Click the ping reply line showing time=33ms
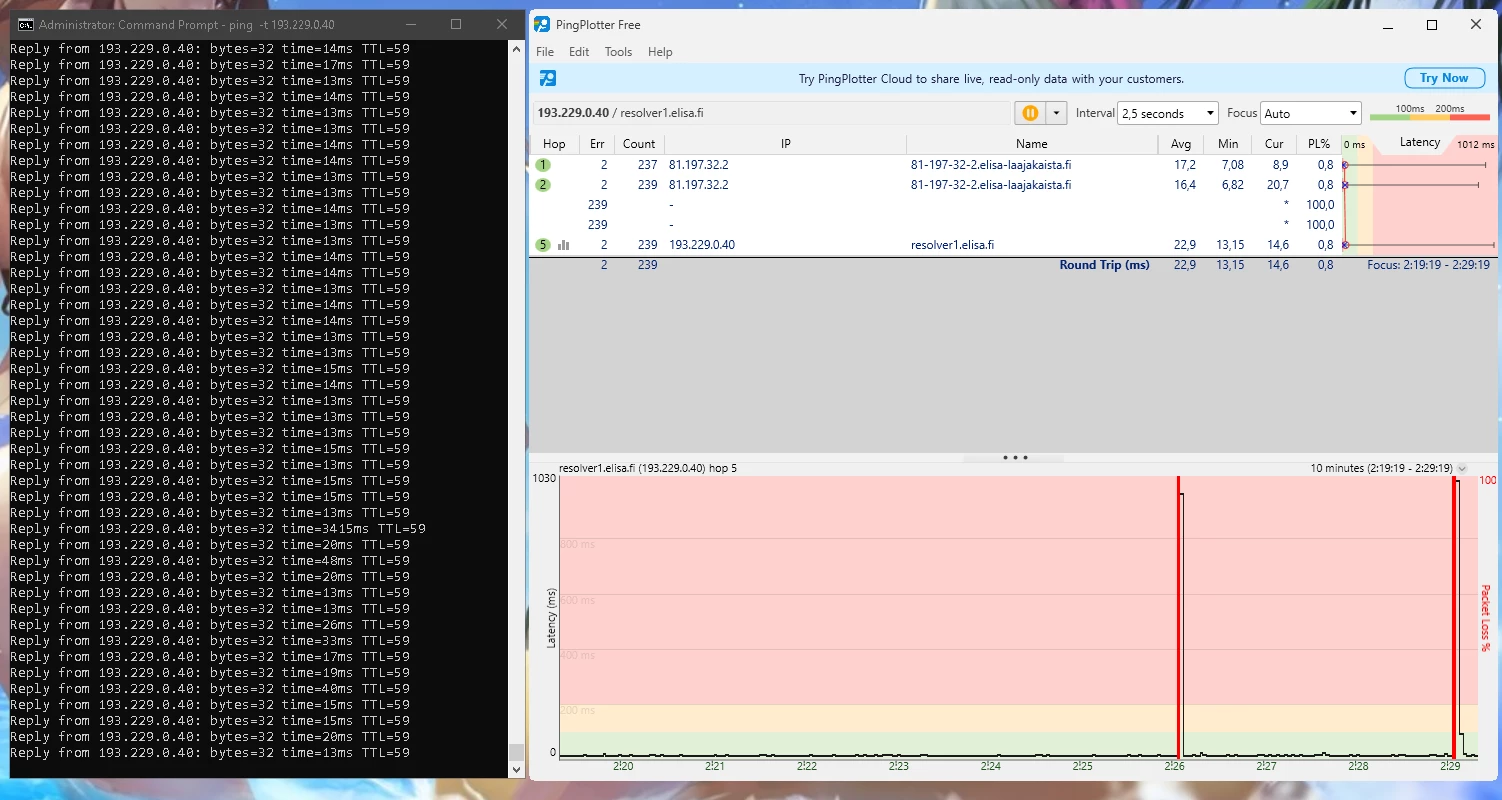Viewport: 1502px width, 800px height. 210,641
